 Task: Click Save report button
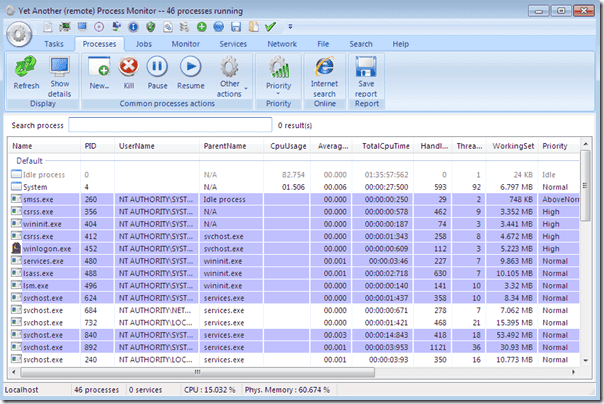tap(366, 77)
